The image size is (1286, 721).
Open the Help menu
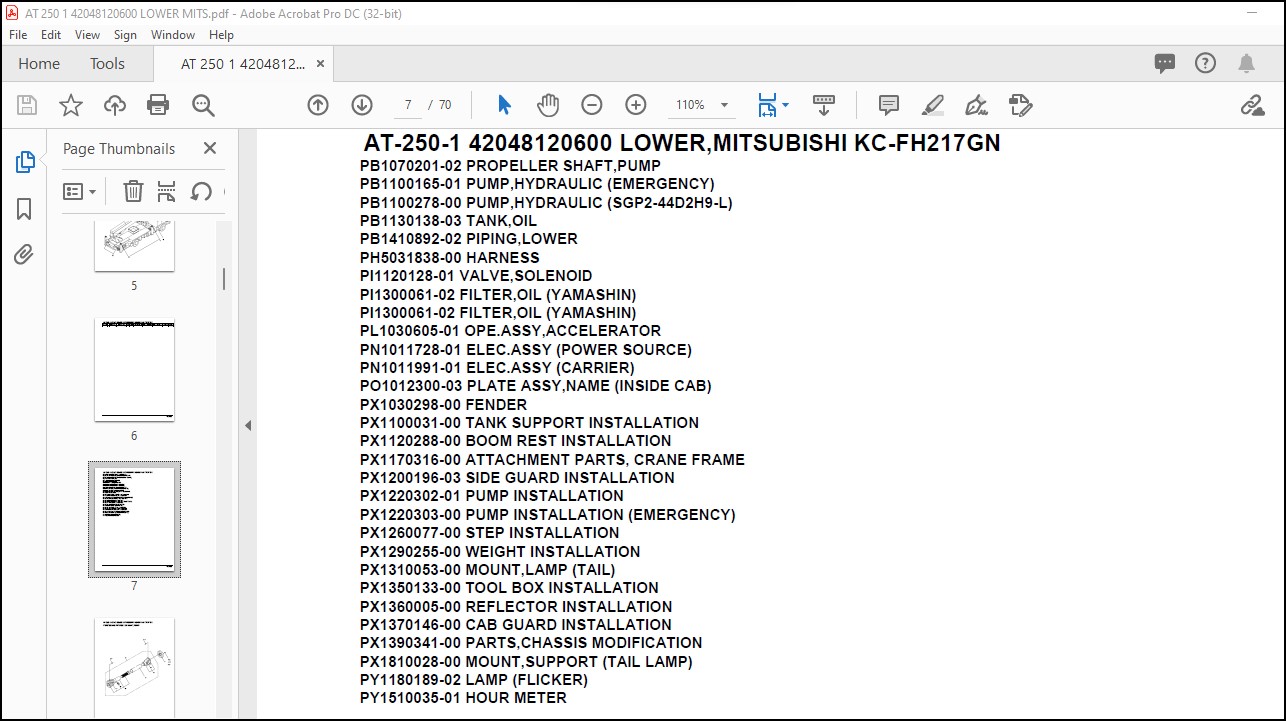click(x=221, y=34)
